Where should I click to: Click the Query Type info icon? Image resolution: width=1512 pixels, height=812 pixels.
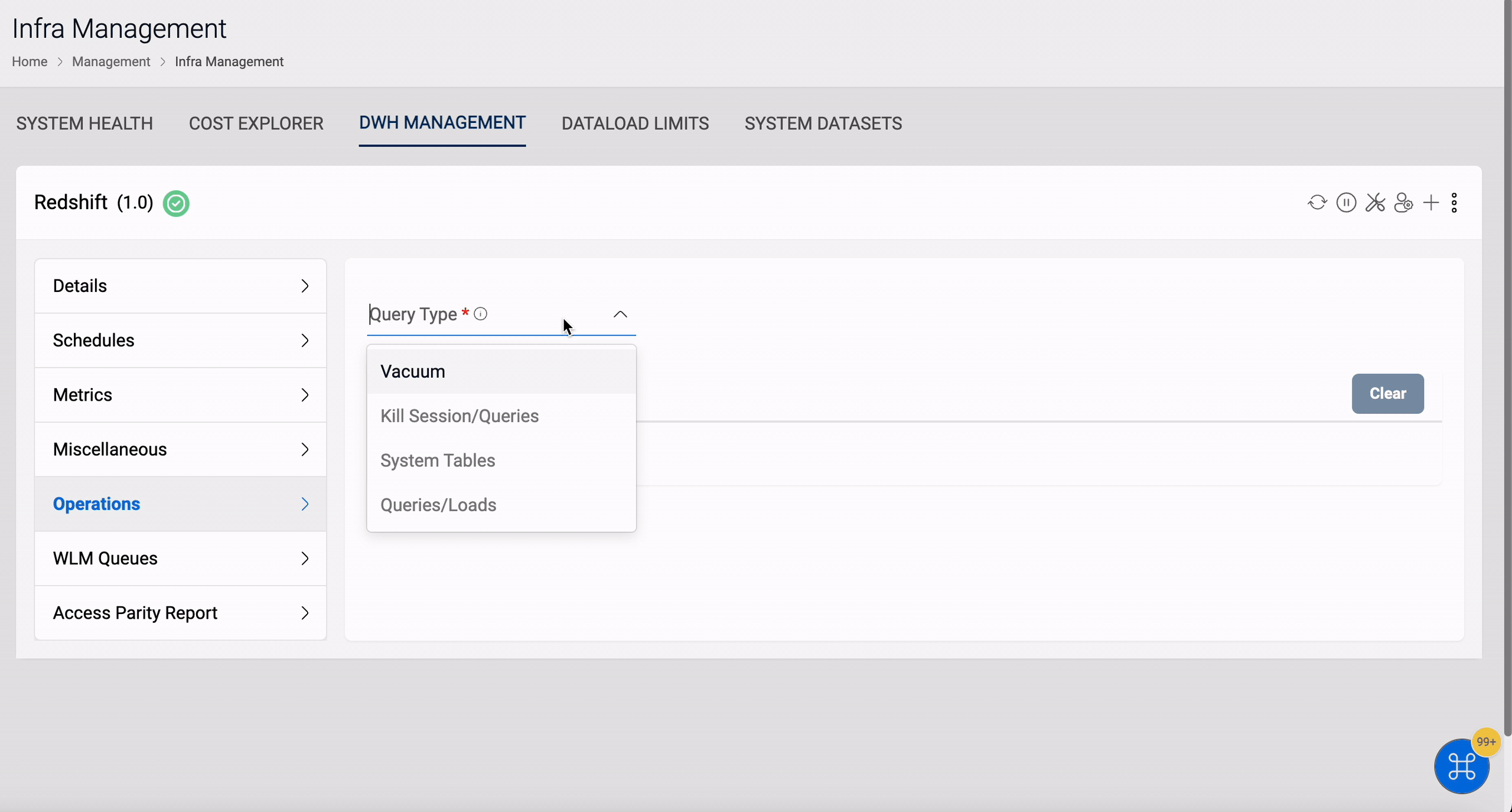click(x=481, y=314)
